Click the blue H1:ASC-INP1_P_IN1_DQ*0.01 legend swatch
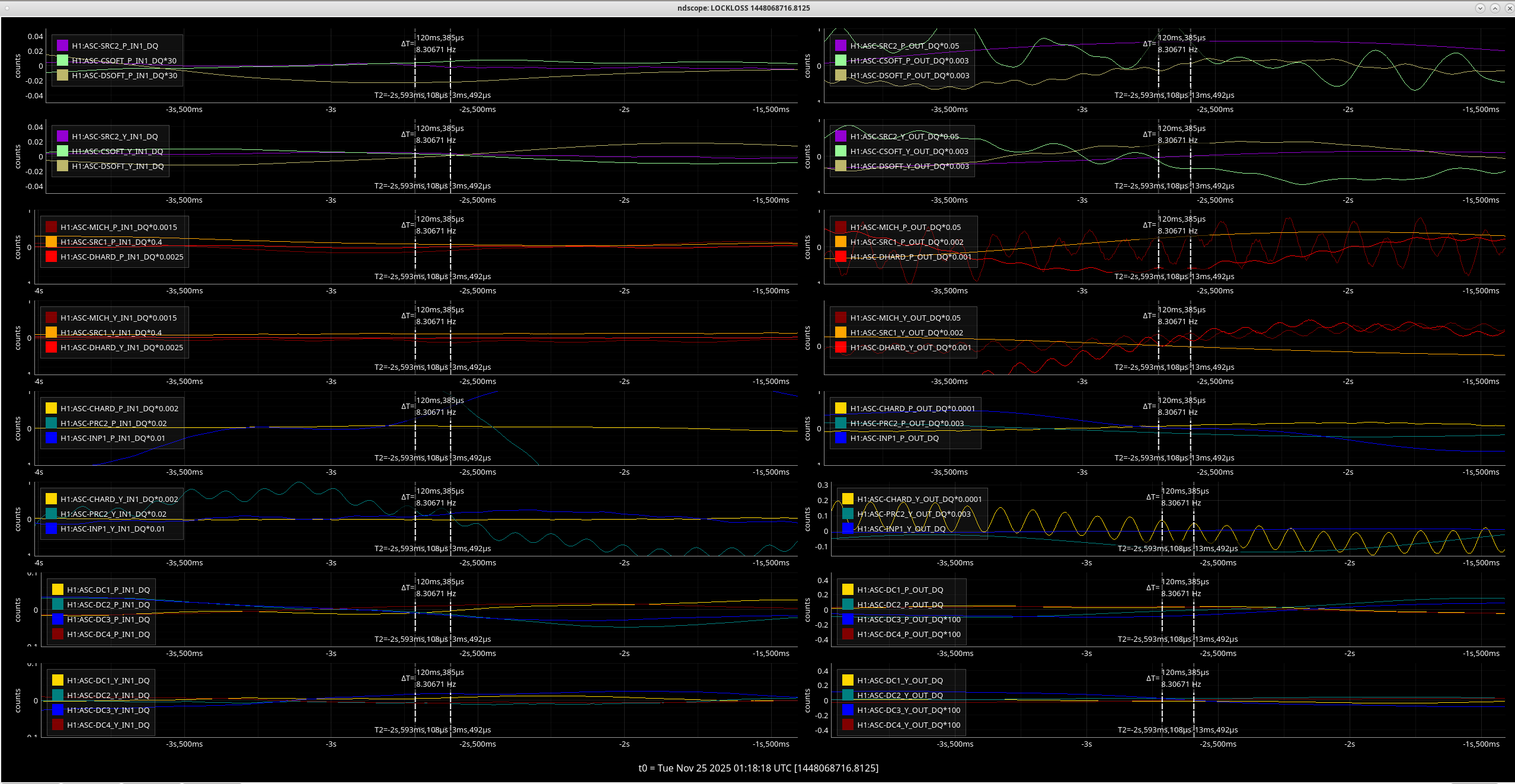 [x=51, y=438]
